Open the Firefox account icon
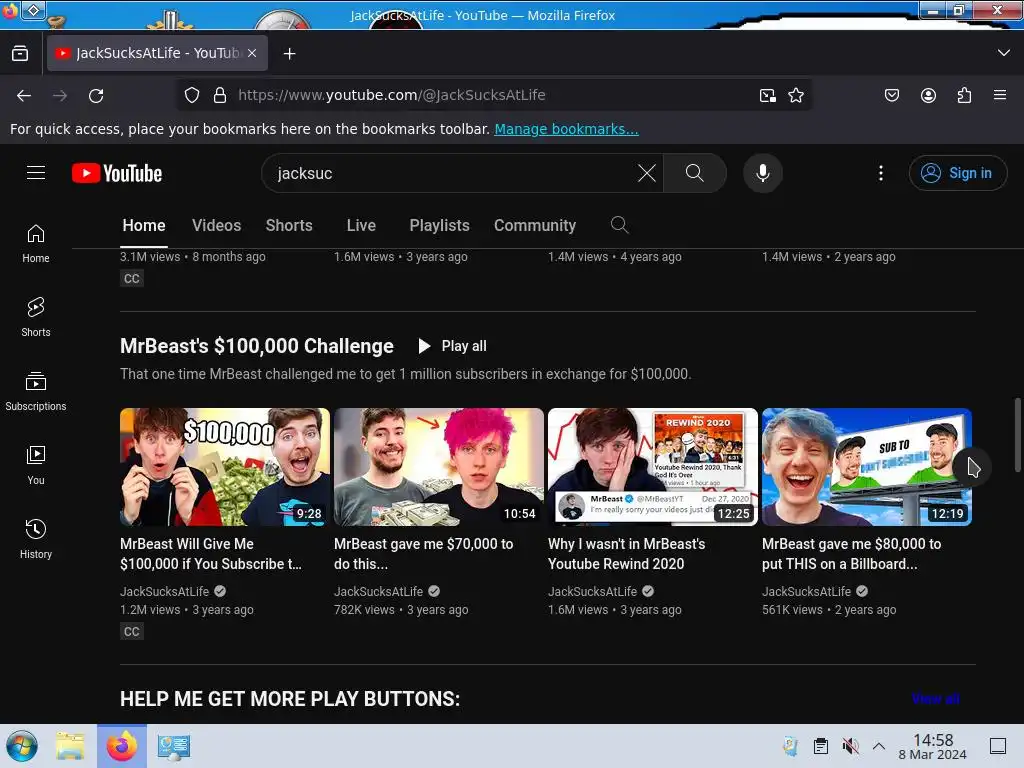The height and width of the screenshot is (768, 1024). click(x=928, y=95)
